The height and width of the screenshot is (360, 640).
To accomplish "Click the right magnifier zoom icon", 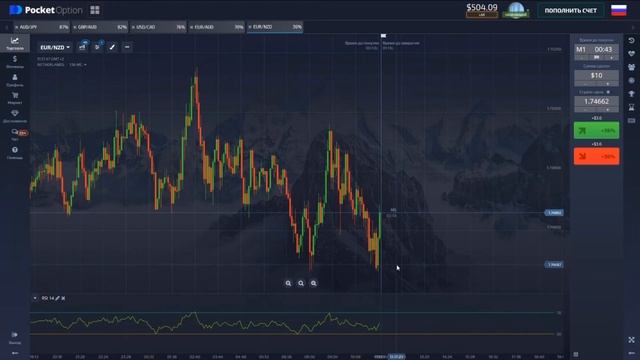I will (x=313, y=283).
